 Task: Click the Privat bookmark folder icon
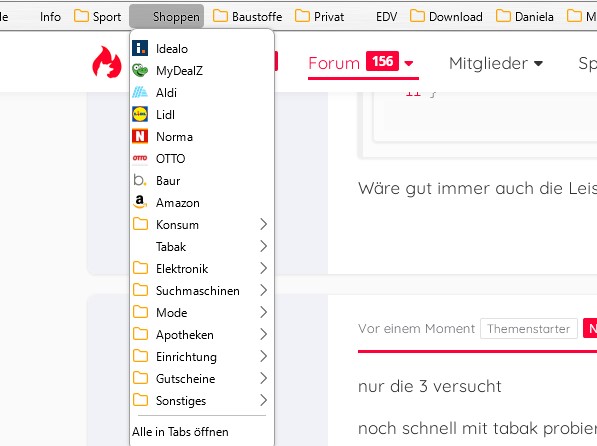302,16
